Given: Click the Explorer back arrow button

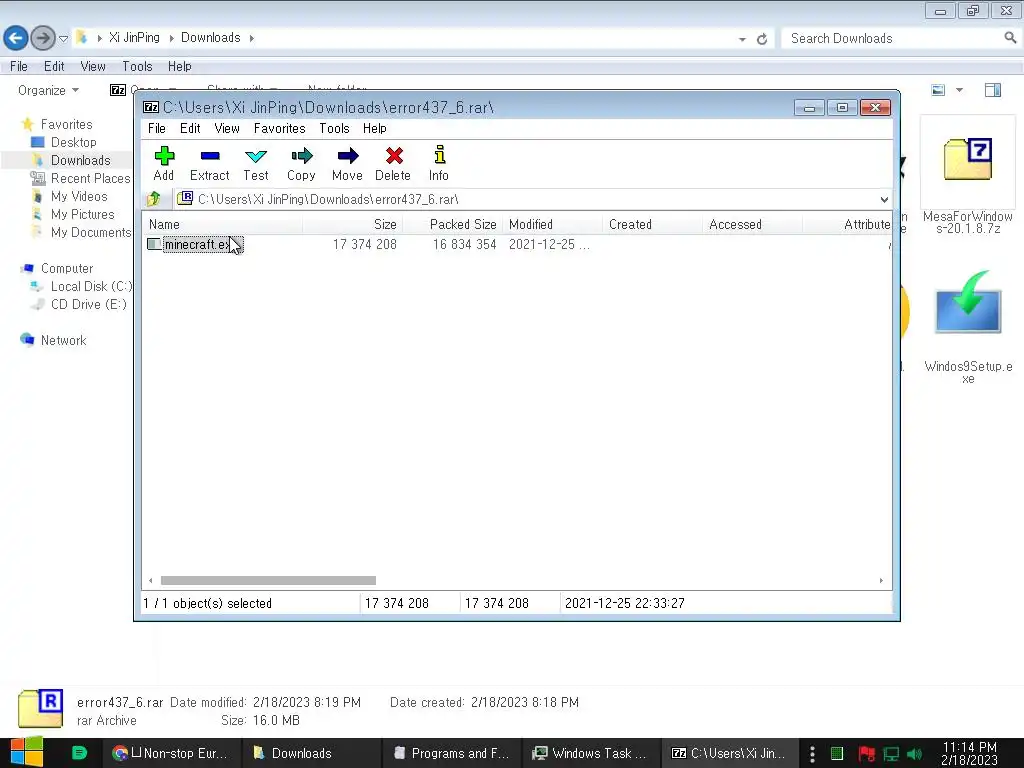Looking at the screenshot, I should point(16,38).
